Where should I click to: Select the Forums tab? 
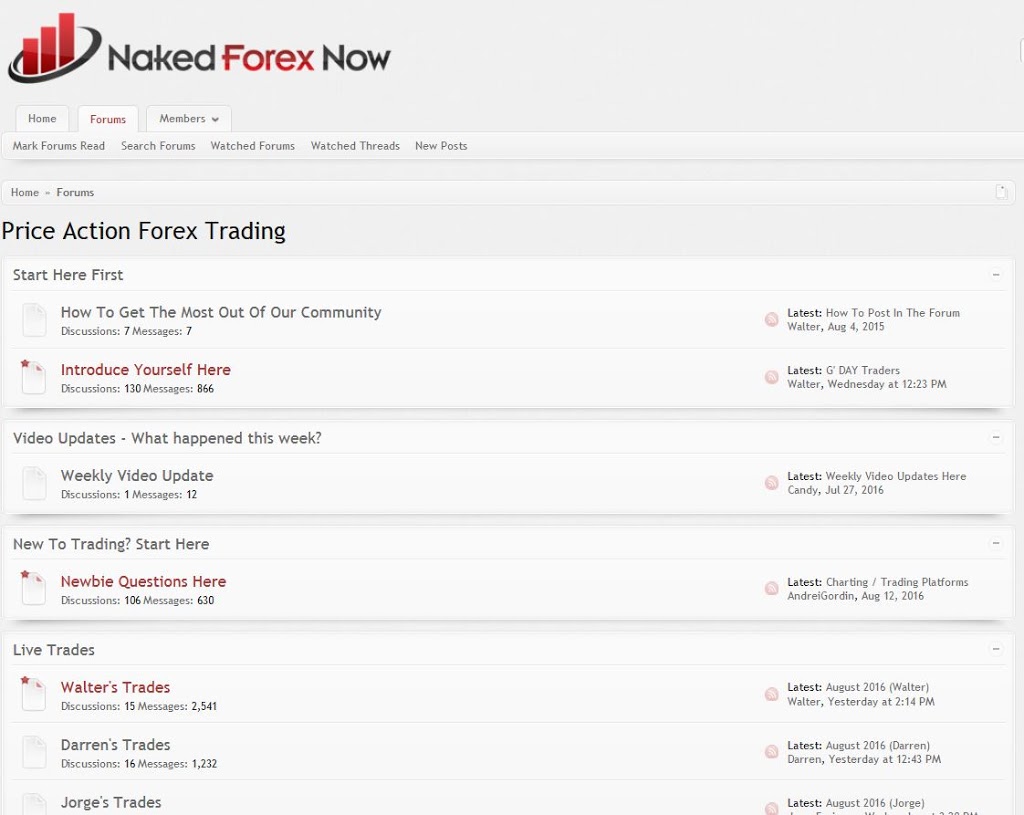tap(108, 120)
